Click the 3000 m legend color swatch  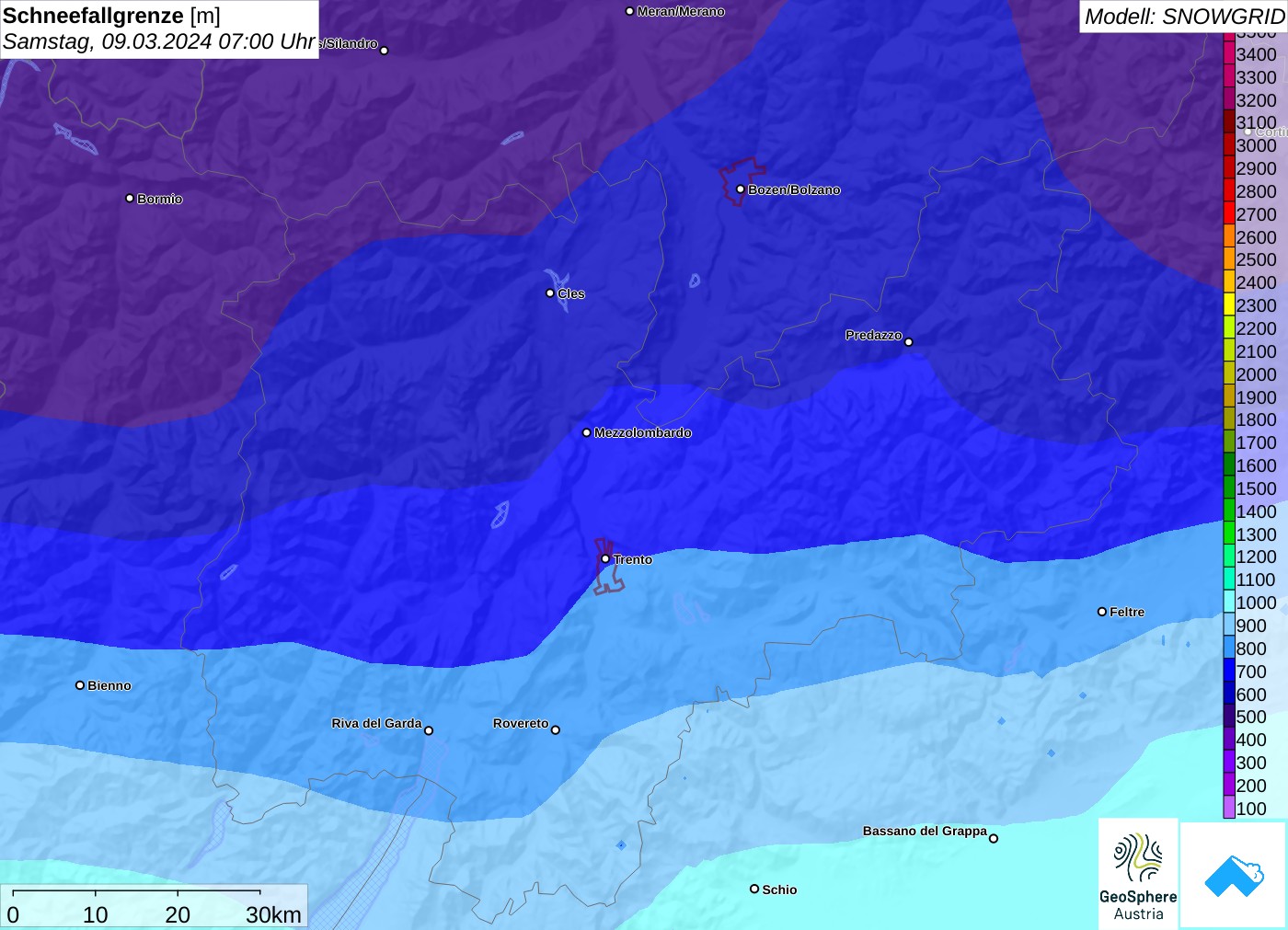point(1229,144)
